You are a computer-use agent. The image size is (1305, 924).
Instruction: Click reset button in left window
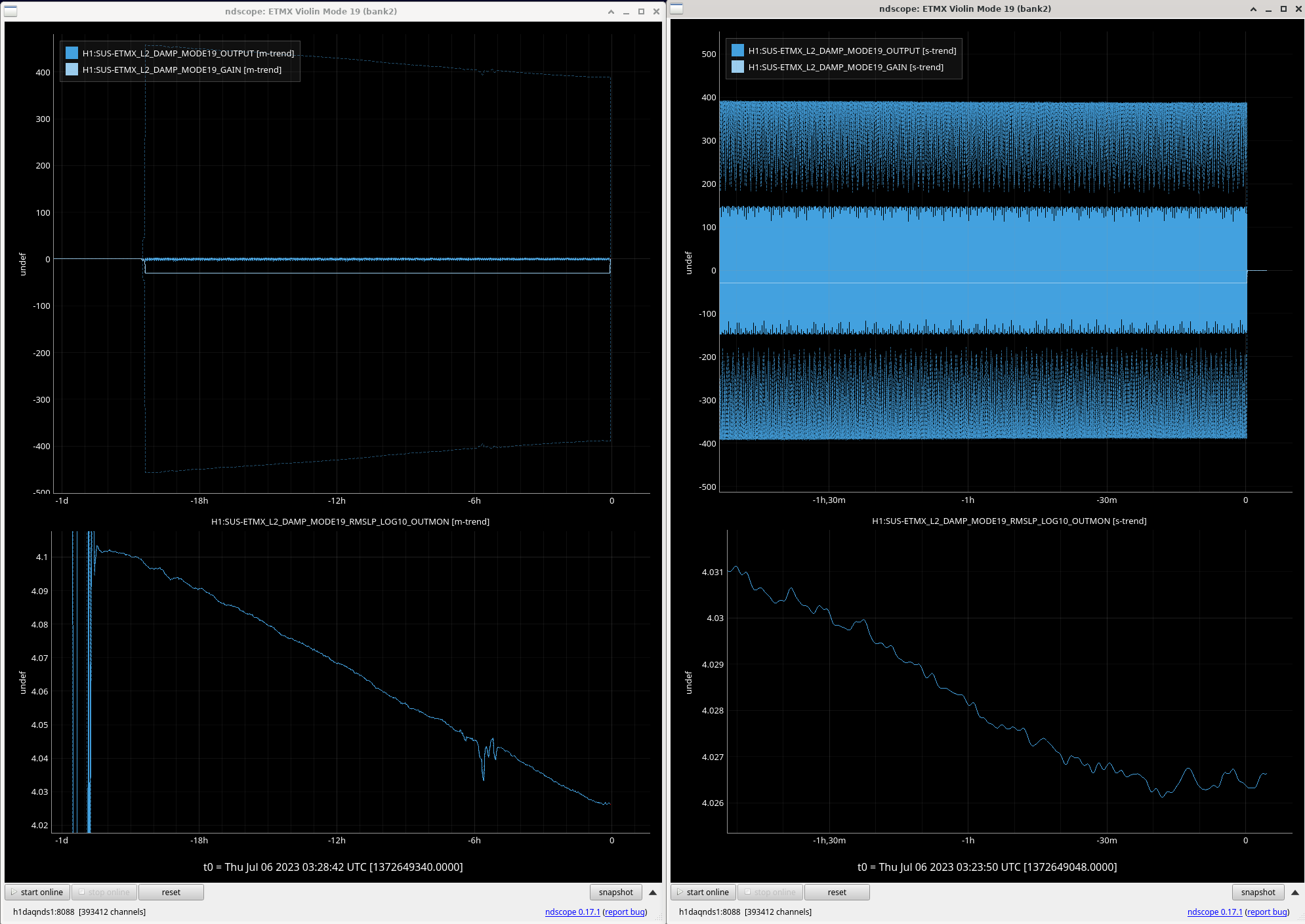point(171,893)
